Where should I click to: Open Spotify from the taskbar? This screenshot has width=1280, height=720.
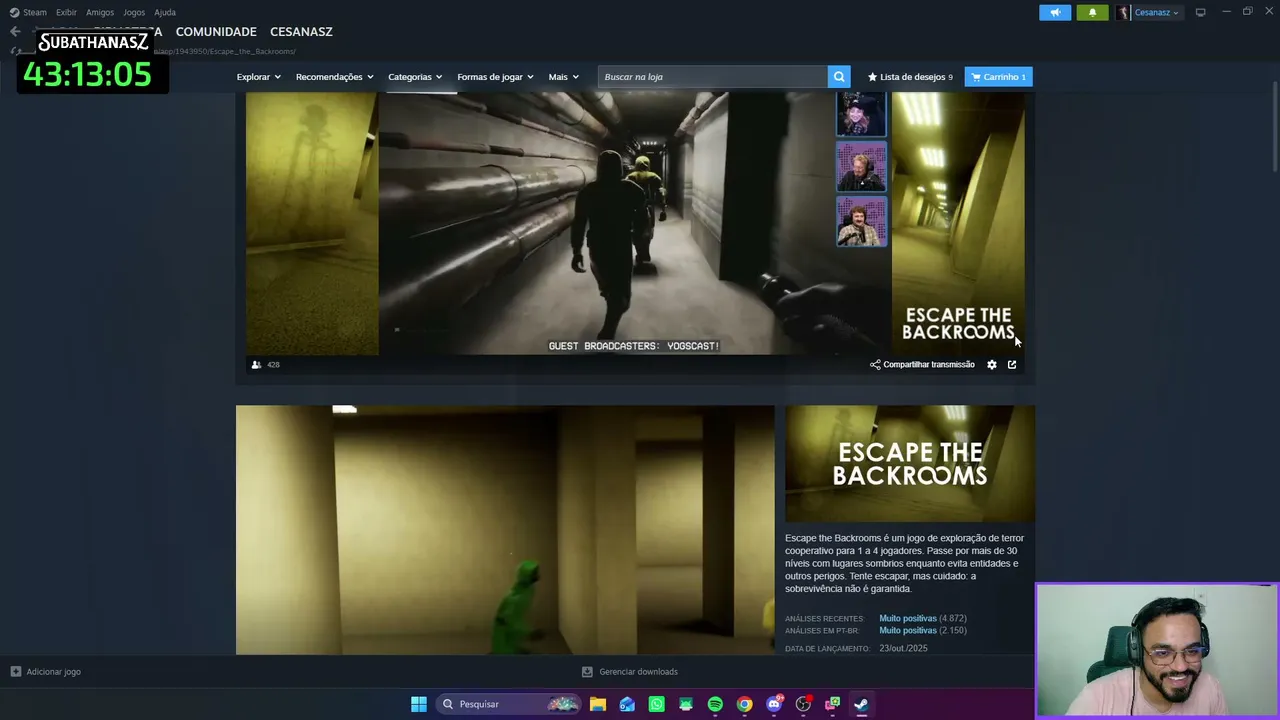coord(715,704)
